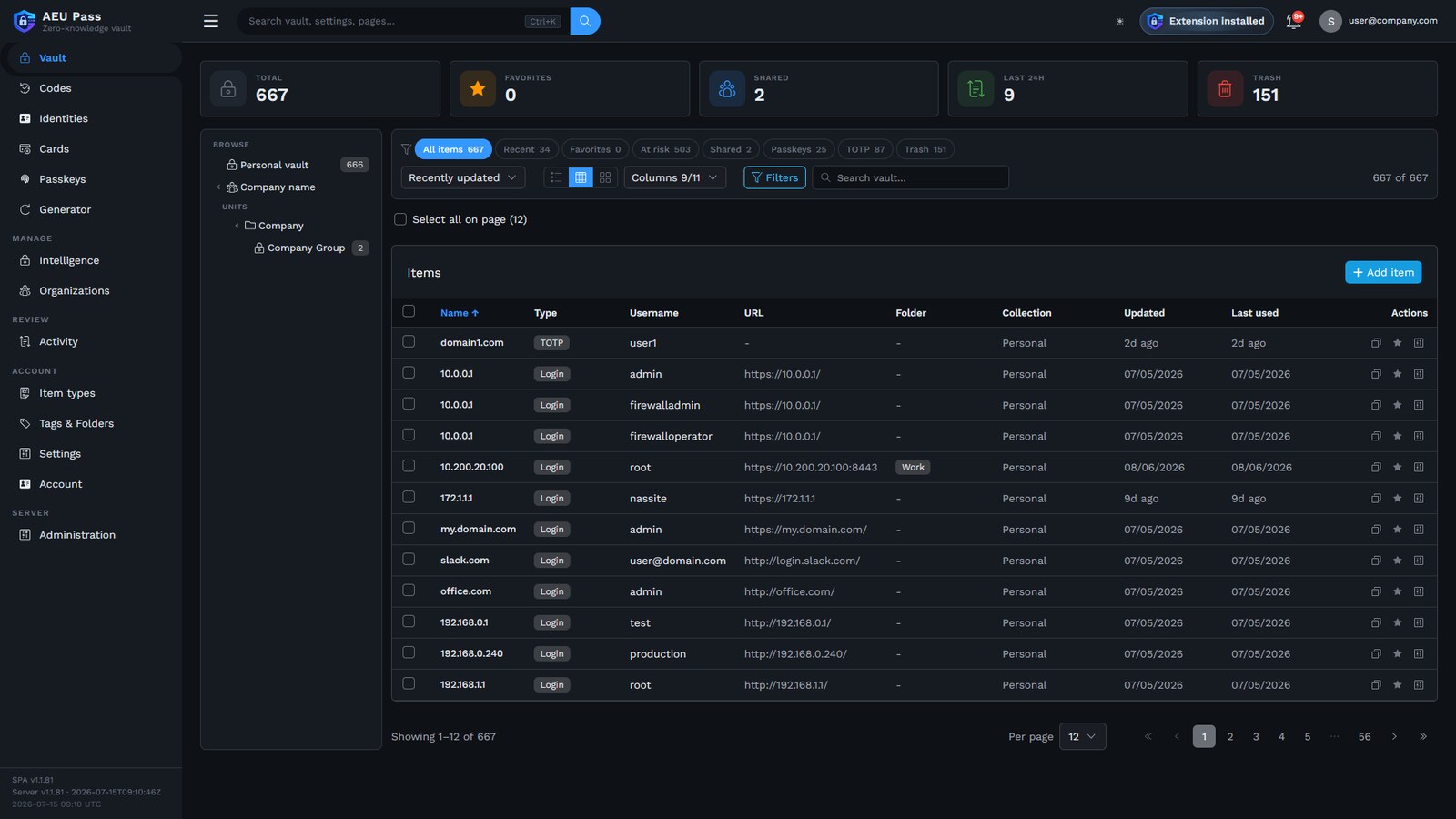The height and width of the screenshot is (819, 1456).
Task: Copy icon for 192.168.1.1 root row
Action: tap(1376, 684)
